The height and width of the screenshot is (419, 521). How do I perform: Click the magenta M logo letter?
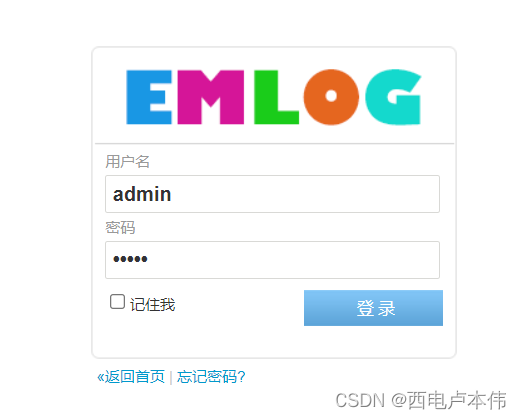pyautogui.click(x=211, y=97)
